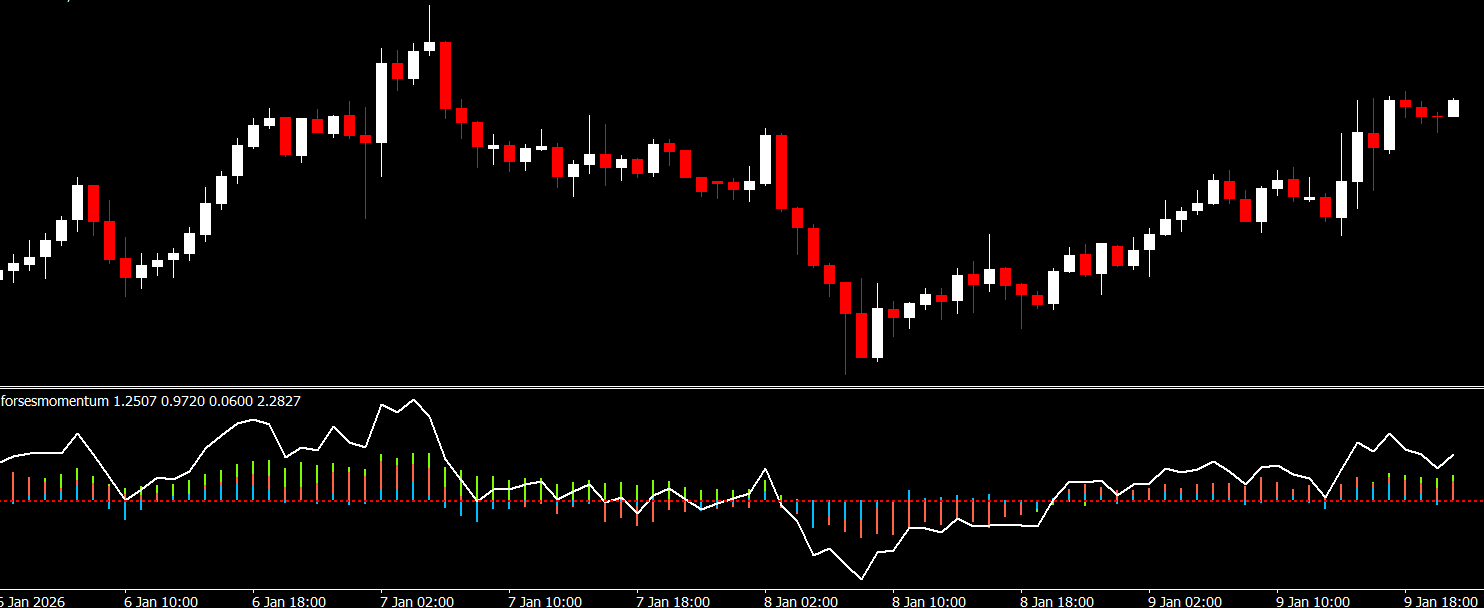Select the "6 Jan 18:00" time marker

[x=290, y=601]
